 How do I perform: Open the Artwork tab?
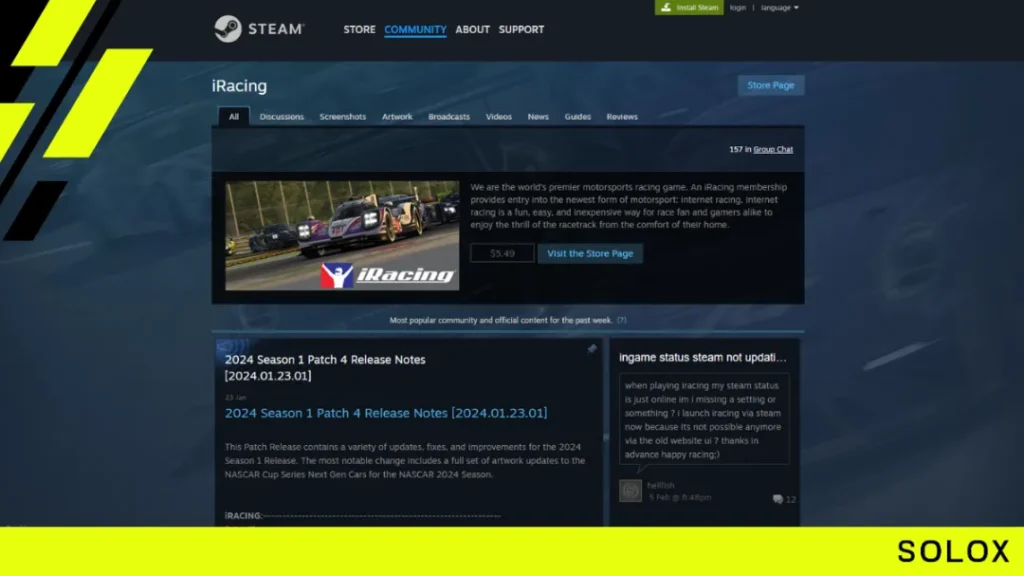tap(397, 117)
